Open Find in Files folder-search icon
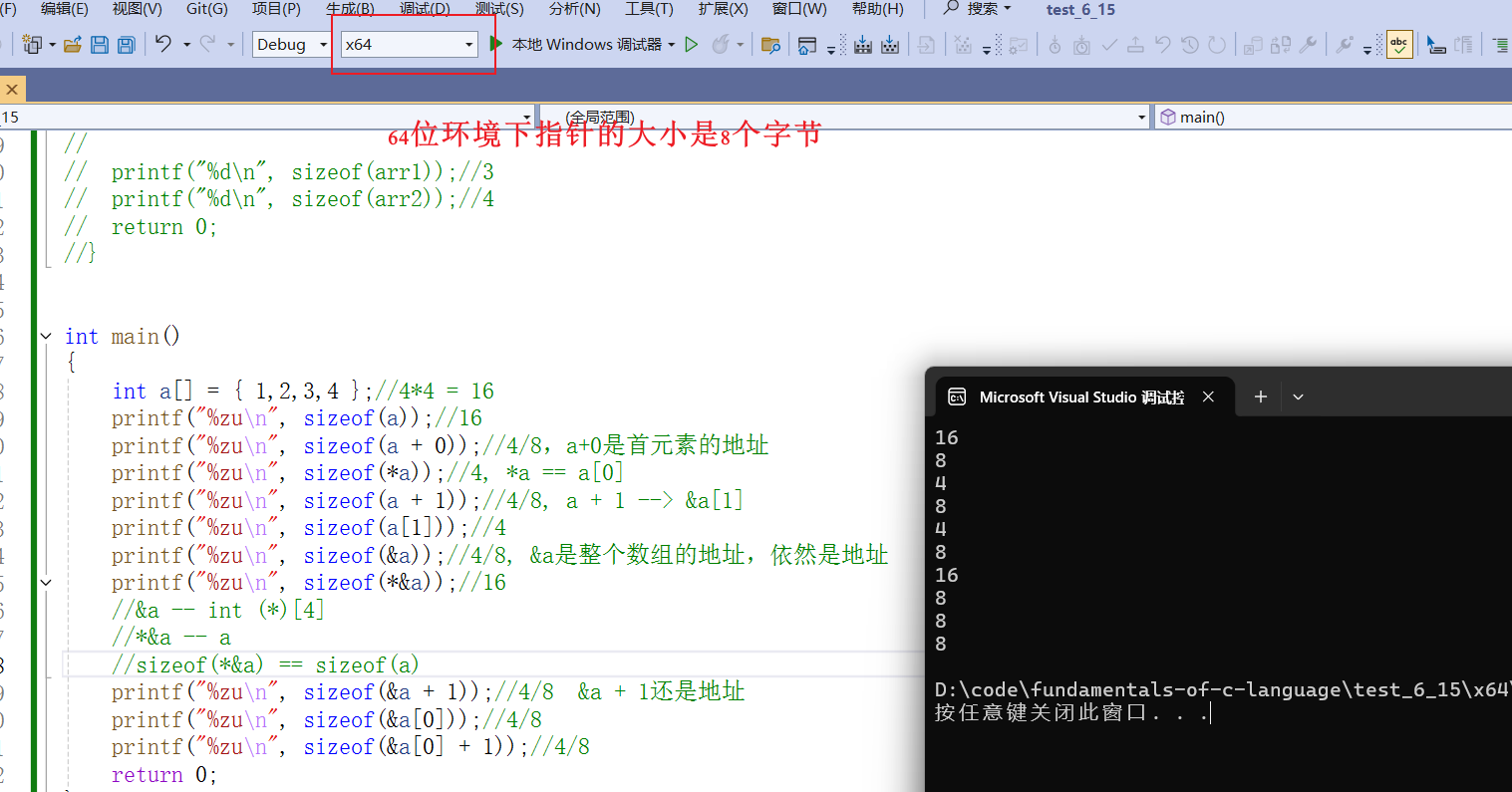The width and height of the screenshot is (1512, 792). 770,45
